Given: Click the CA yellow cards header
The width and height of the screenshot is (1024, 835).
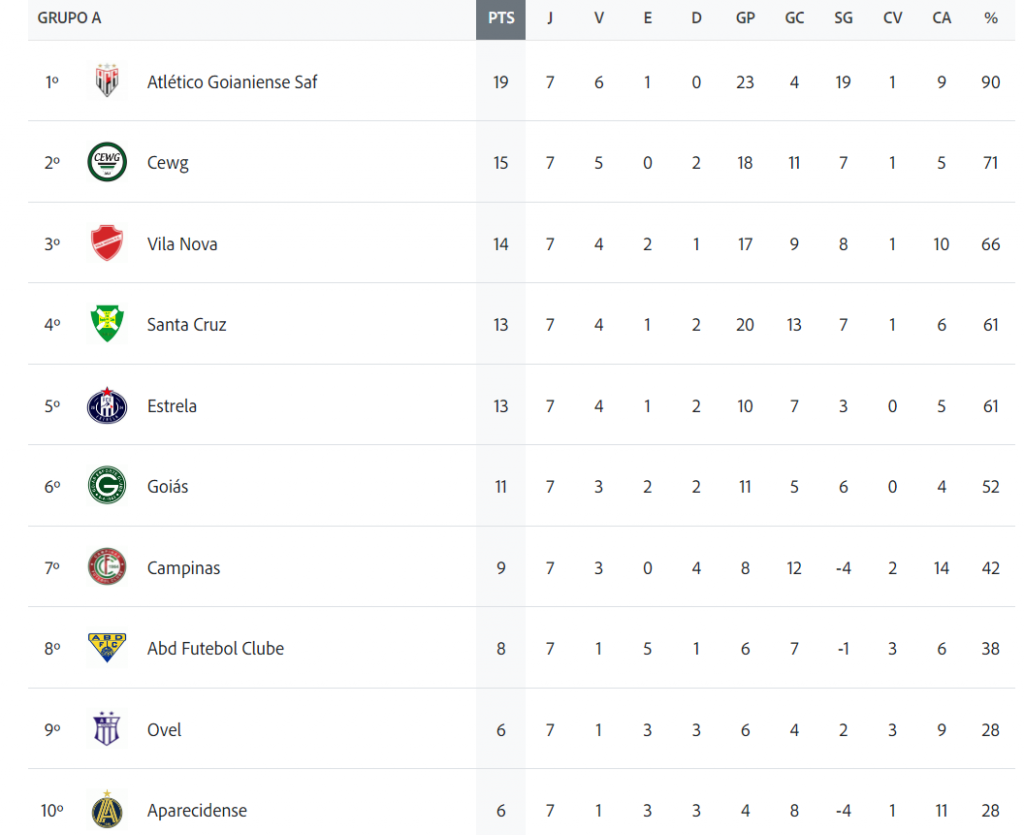Looking at the screenshot, I should (x=941, y=18).
